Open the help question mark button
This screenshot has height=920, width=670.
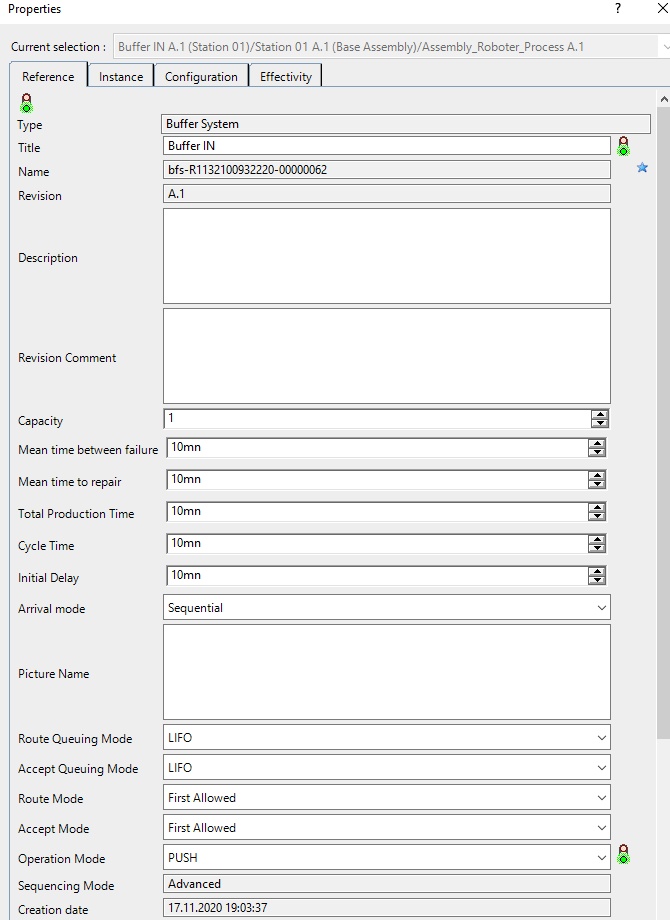(618, 8)
